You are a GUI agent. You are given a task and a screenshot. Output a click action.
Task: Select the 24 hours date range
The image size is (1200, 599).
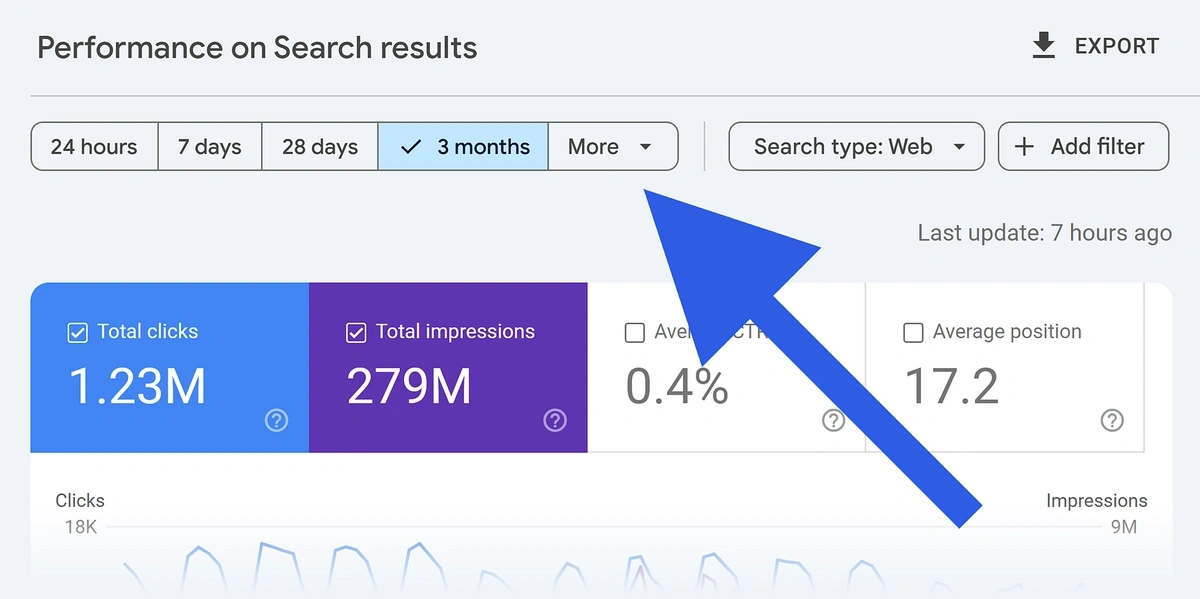(x=94, y=147)
